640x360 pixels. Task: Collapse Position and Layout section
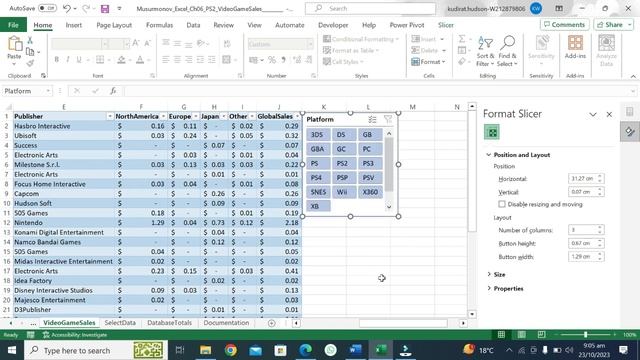point(489,155)
